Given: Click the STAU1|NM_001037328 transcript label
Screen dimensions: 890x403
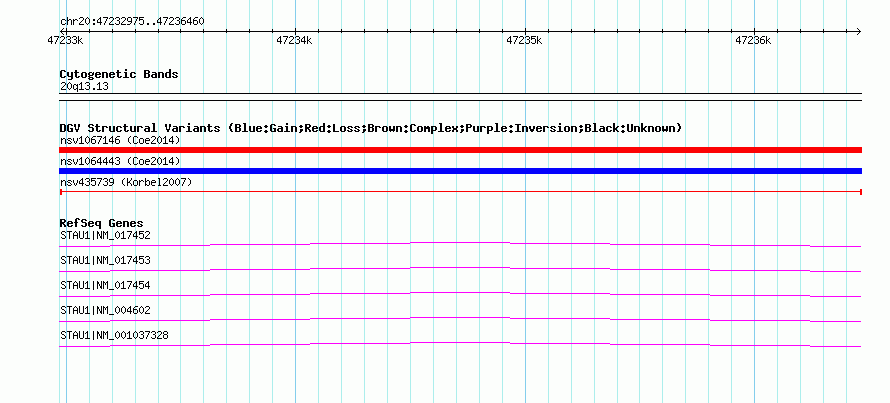Looking at the screenshot, I should pos(114,335).
